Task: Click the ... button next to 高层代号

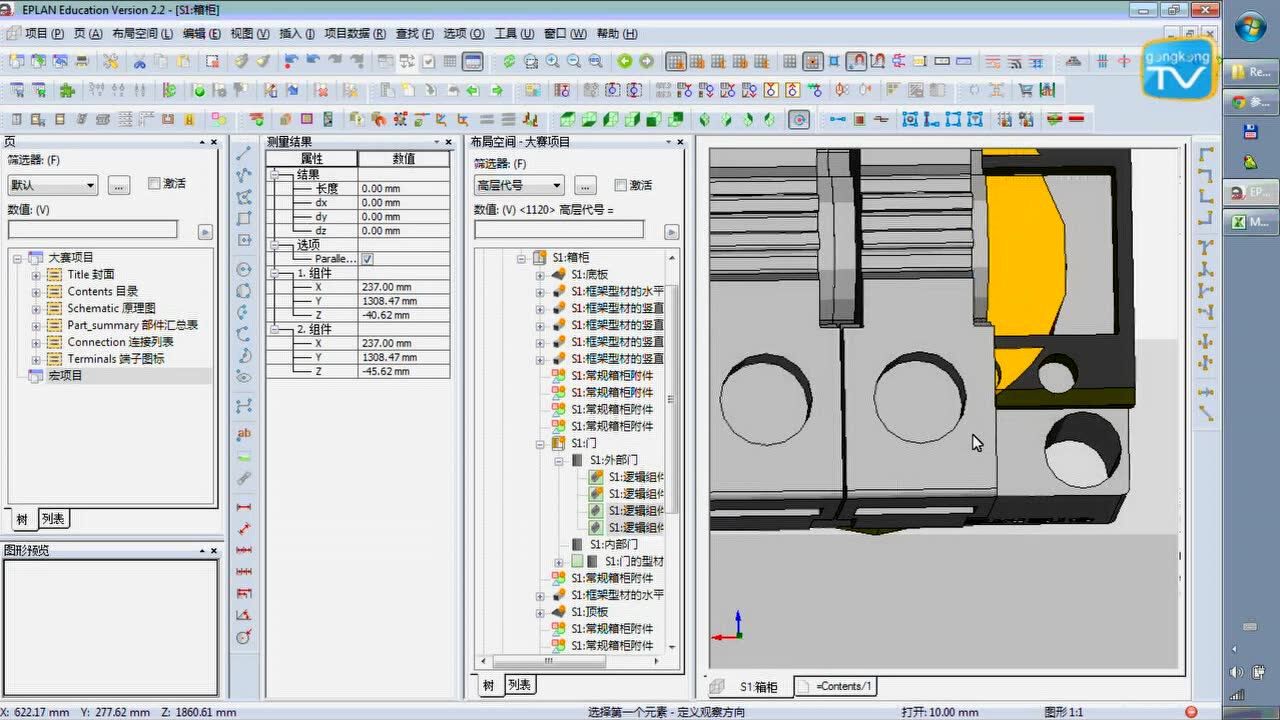Action: coord(584,185)
